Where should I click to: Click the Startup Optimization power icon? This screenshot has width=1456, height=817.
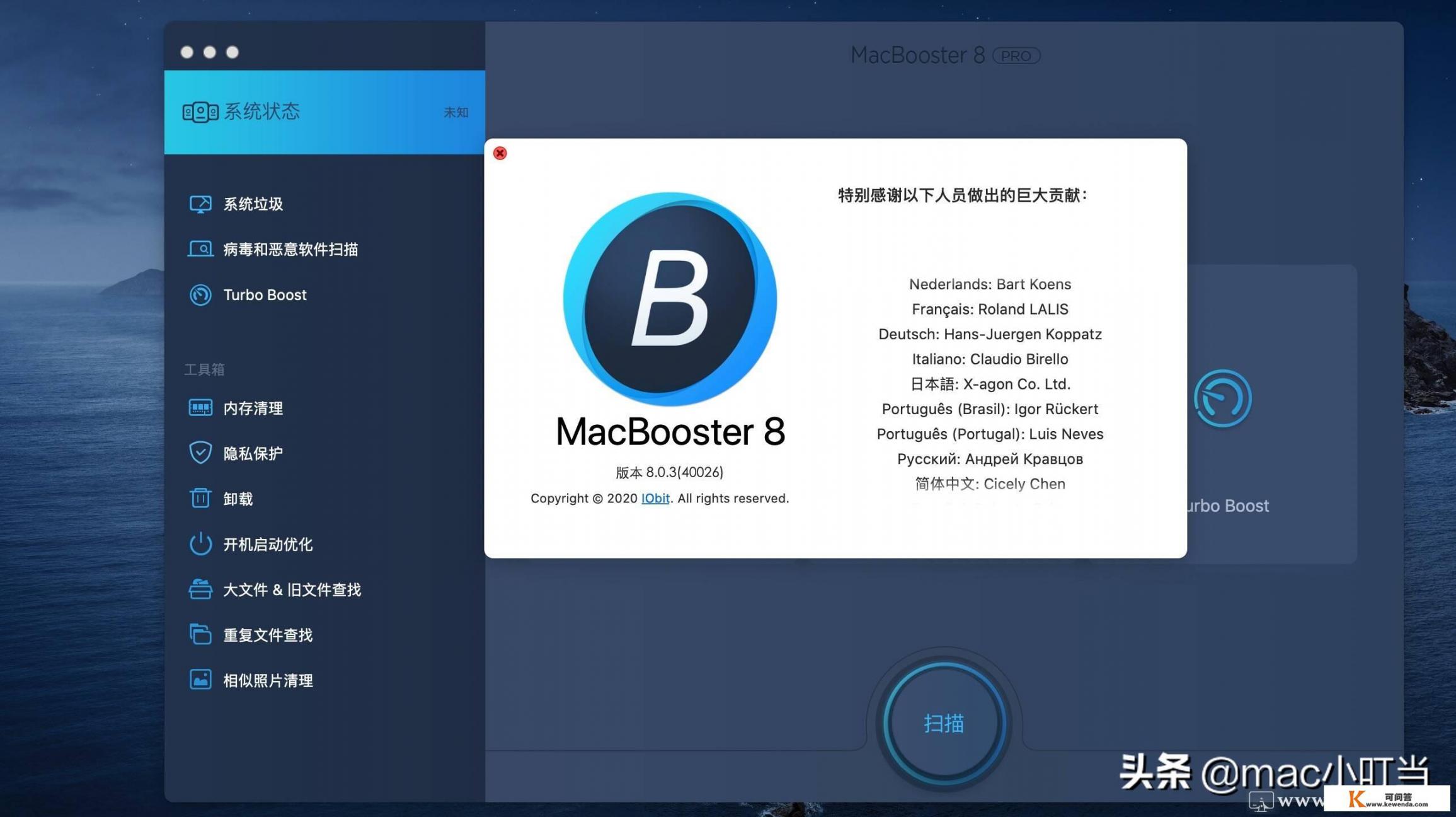(200, 543)
